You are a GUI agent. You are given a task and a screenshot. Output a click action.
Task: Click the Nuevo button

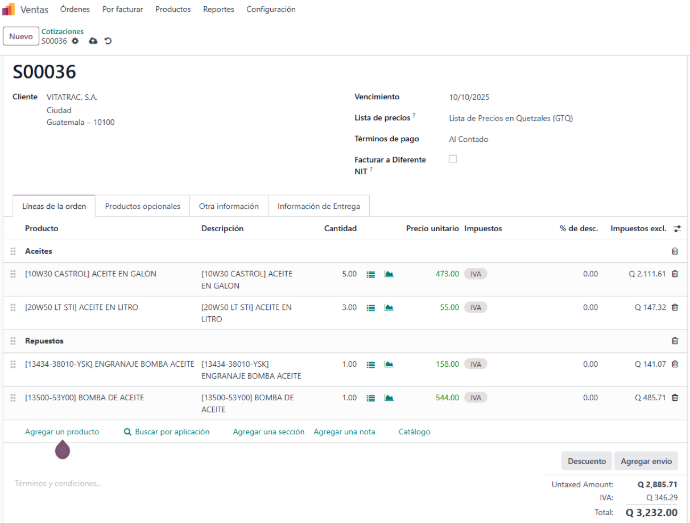click(20, 37)
